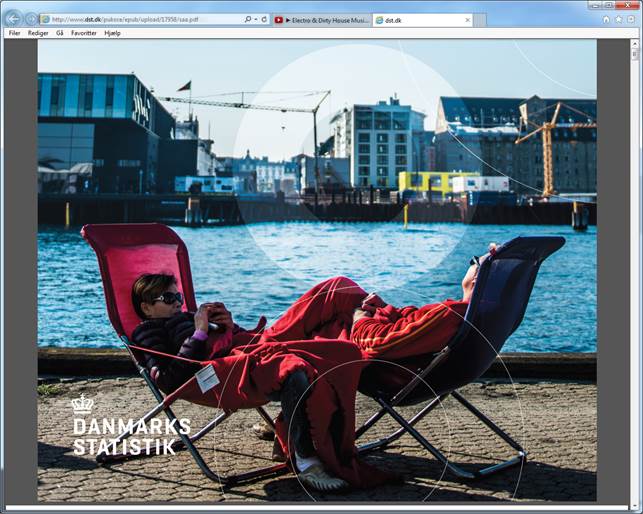
Task: Open the Favoritter menu
Action: [x=84, y=33]
